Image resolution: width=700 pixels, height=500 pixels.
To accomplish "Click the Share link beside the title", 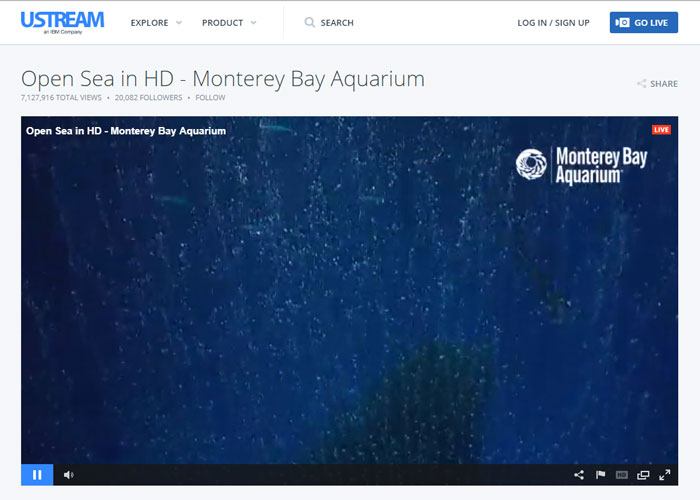I will point(658,83).
